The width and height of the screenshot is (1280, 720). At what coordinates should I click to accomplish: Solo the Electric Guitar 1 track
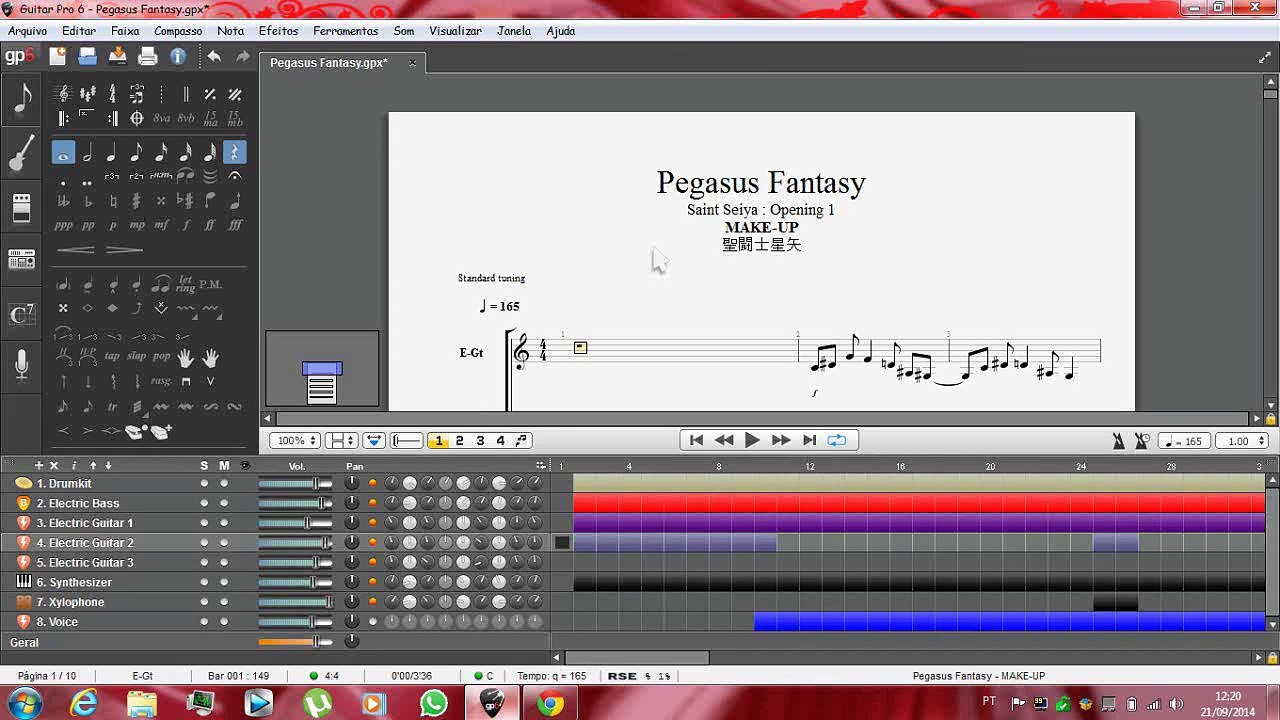point(204,523)
